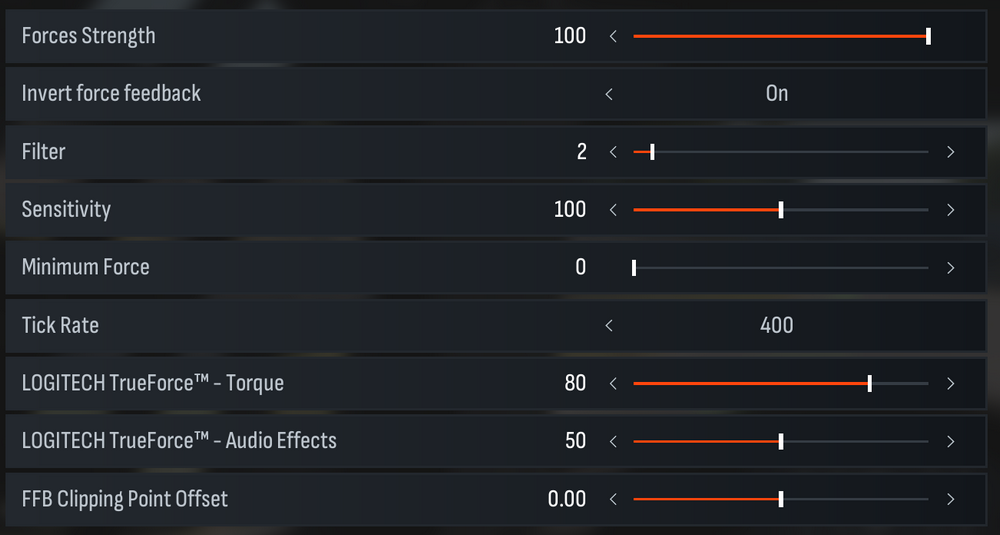Increase TrueForce Audio Effects right arrow
Screen dimensions: 1000x535
click(x=950, y=442)
